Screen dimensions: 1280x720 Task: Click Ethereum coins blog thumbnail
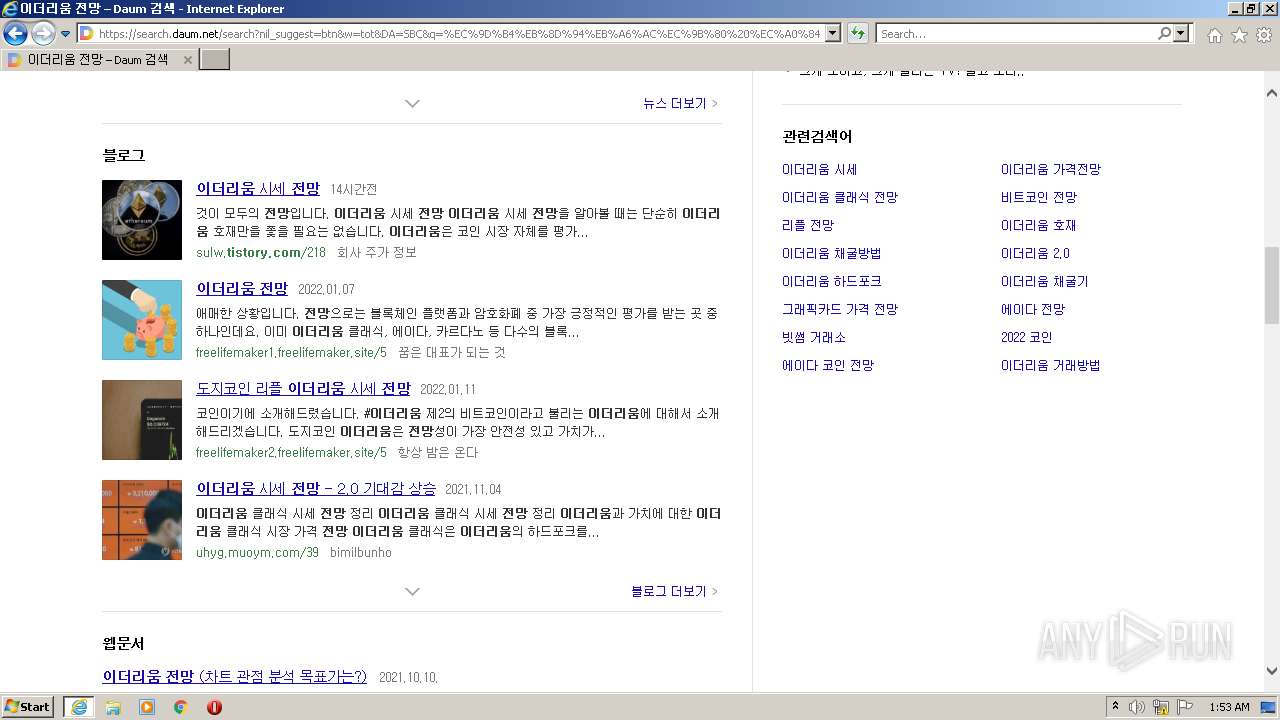point(142,220)
